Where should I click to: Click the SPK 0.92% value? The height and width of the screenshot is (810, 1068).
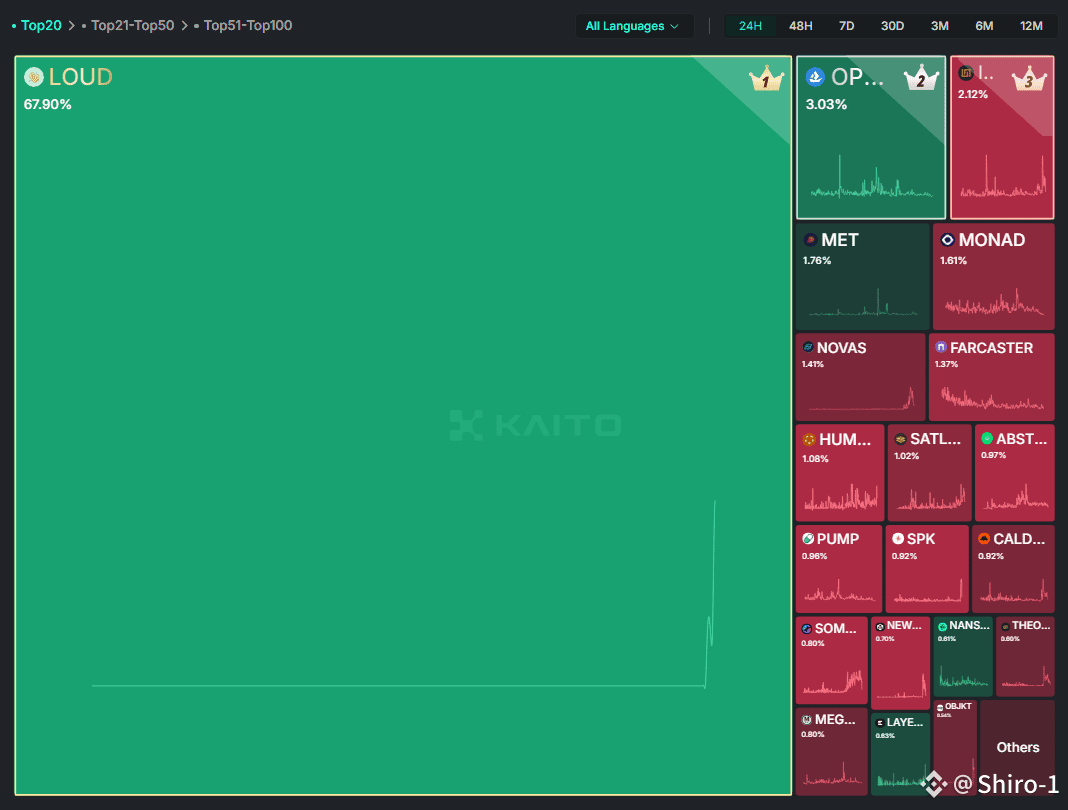pyautogui.click(x=904, y=556)
